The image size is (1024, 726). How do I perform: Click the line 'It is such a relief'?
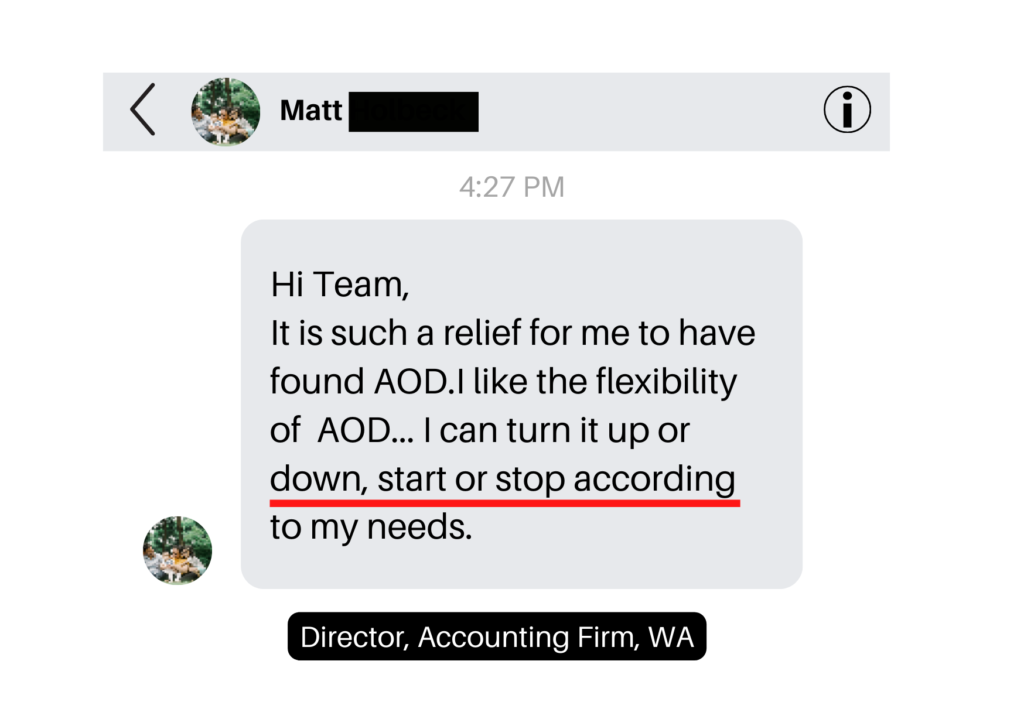[x=512, y=333]
